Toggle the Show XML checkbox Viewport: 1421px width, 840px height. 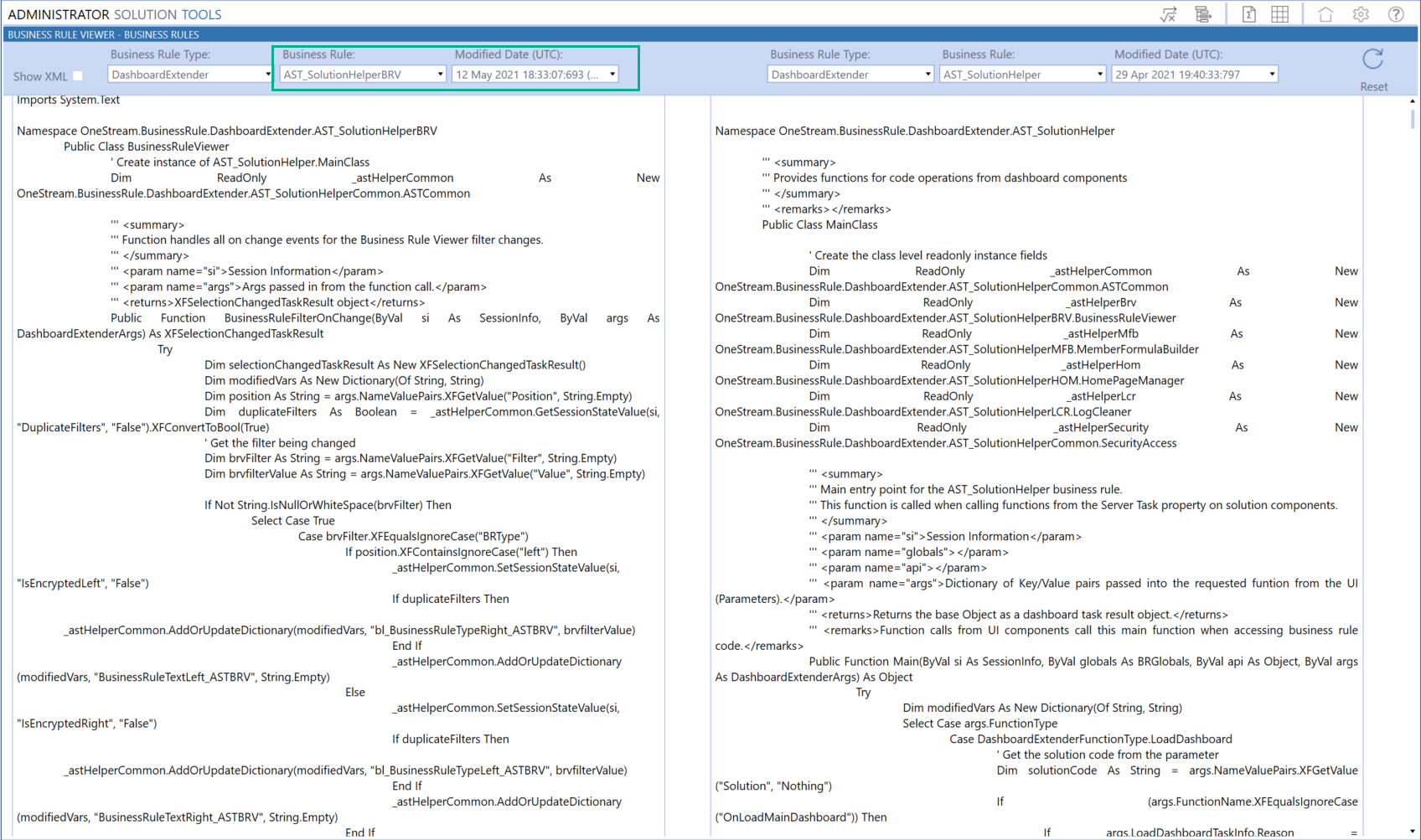pos(78,75)
